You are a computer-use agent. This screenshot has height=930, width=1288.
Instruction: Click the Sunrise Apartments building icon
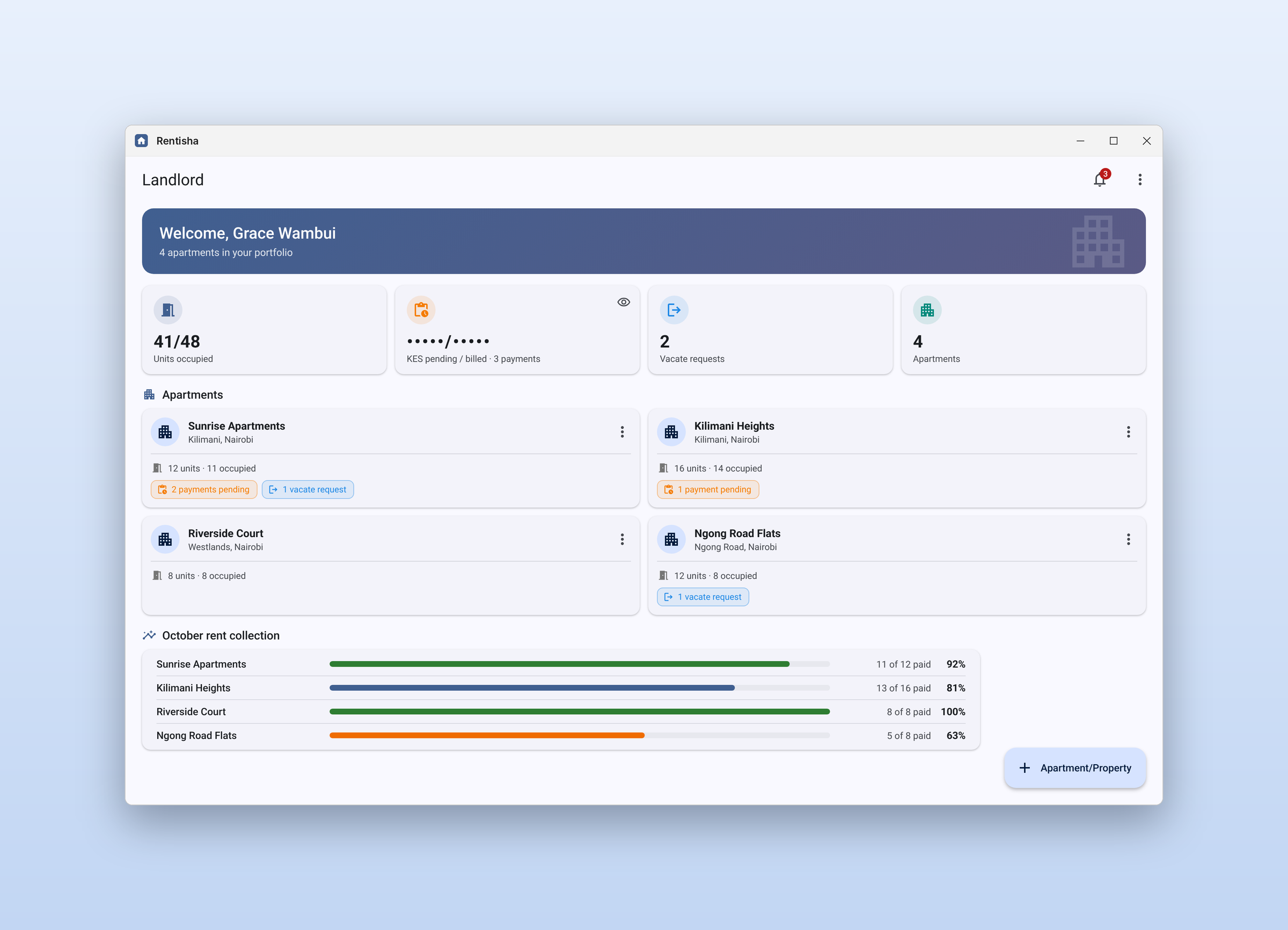(165, 432)
